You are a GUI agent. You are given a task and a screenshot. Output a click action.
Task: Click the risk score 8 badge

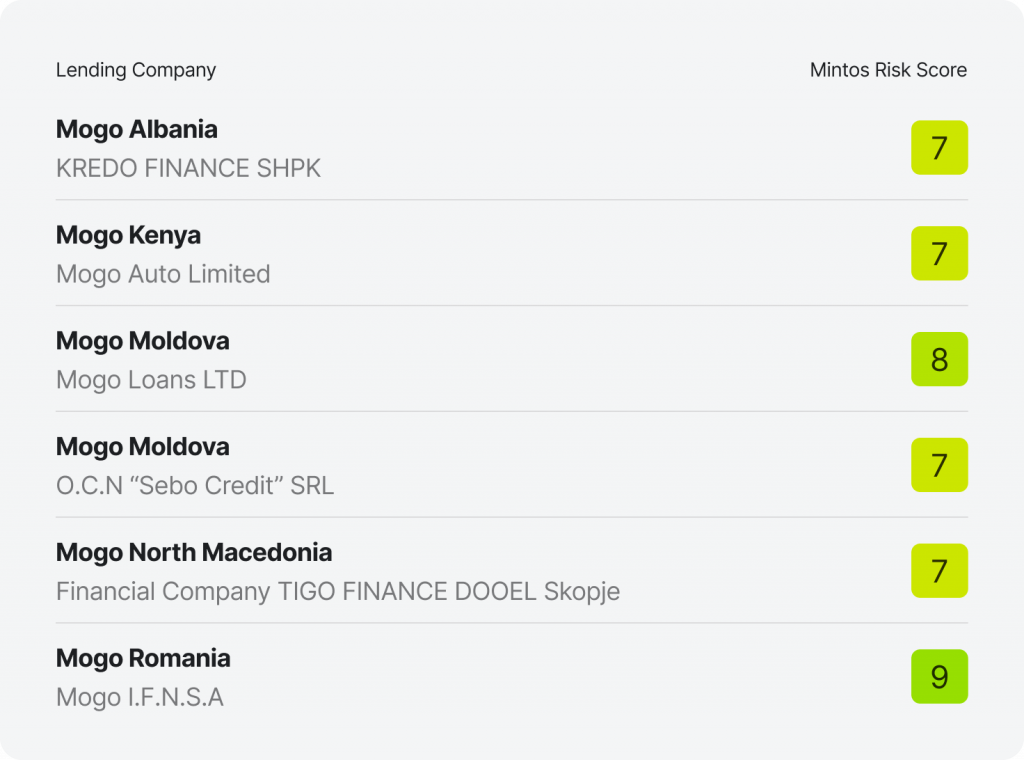pyautogui.click(x=939, y=359)
